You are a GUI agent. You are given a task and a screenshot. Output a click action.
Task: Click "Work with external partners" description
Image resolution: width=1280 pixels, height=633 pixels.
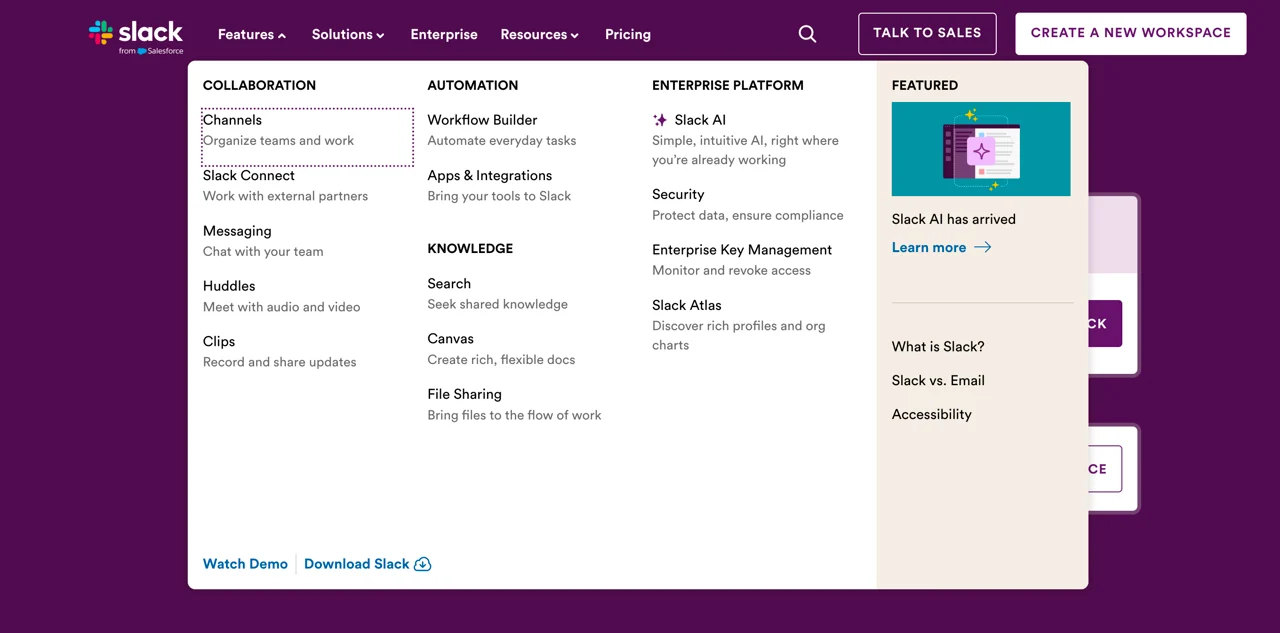286,196
